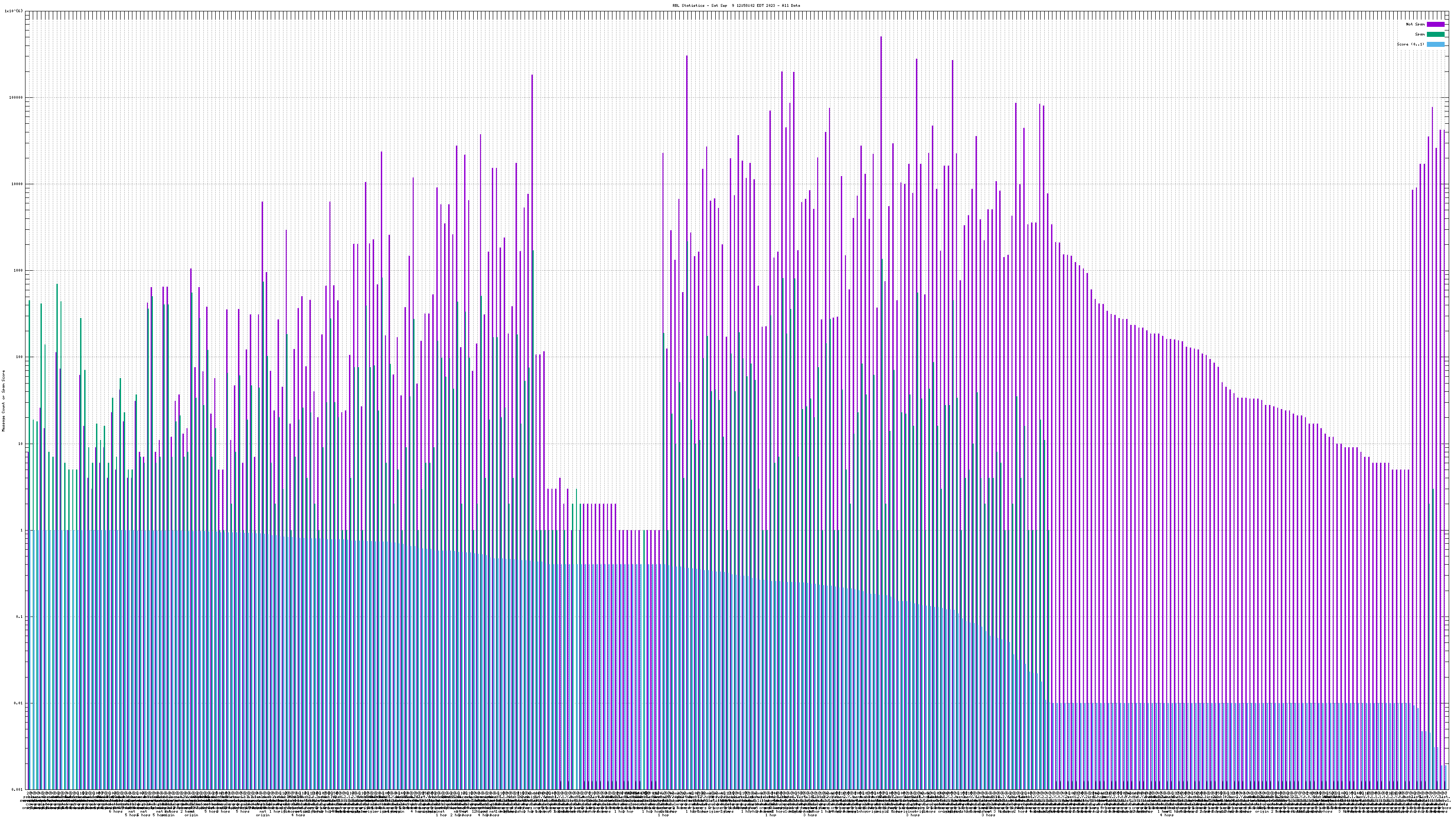Click the "4 hops" x-axis label at far right

tap(1166, 815)
